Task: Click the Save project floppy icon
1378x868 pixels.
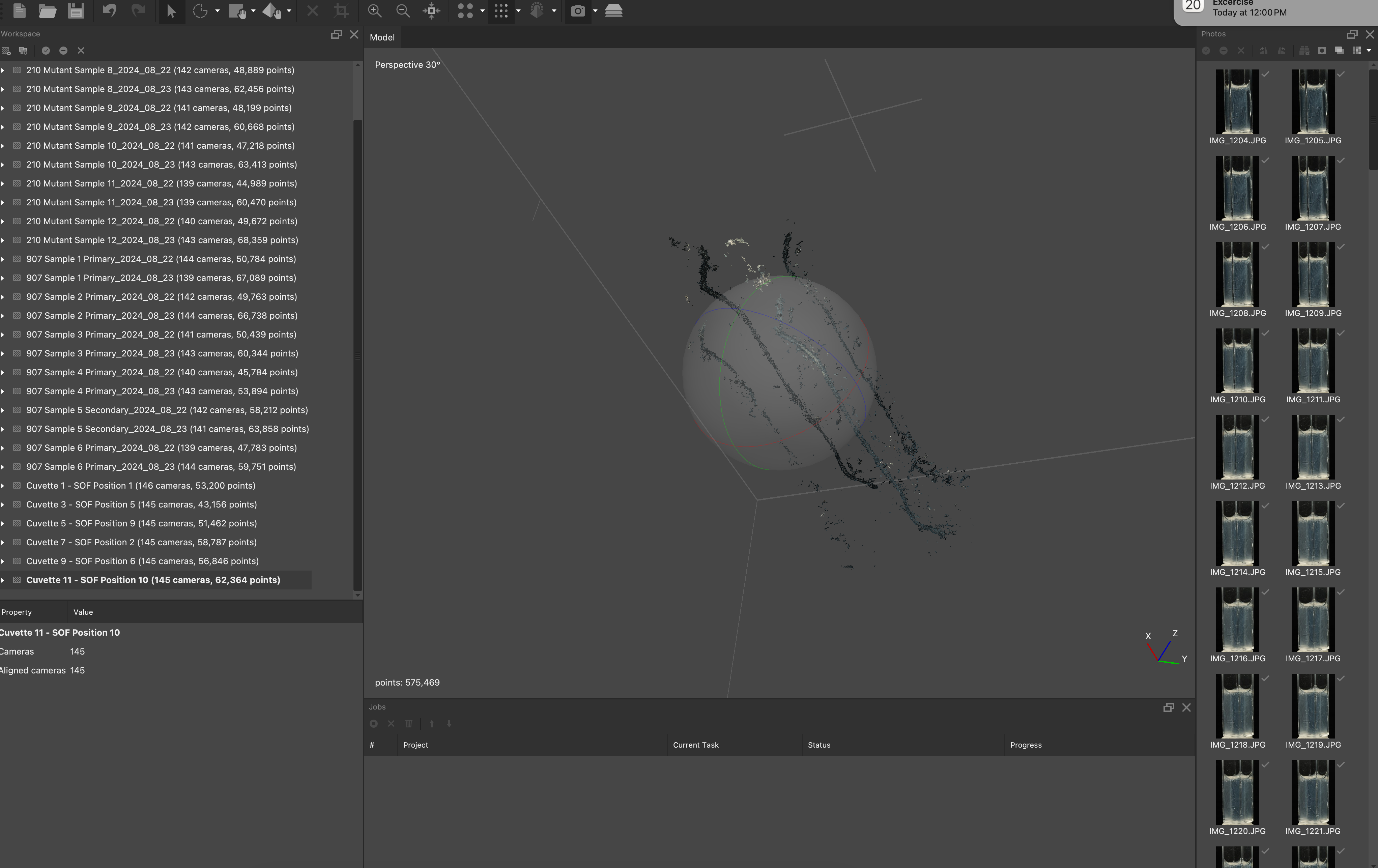Action: [76, 11]
